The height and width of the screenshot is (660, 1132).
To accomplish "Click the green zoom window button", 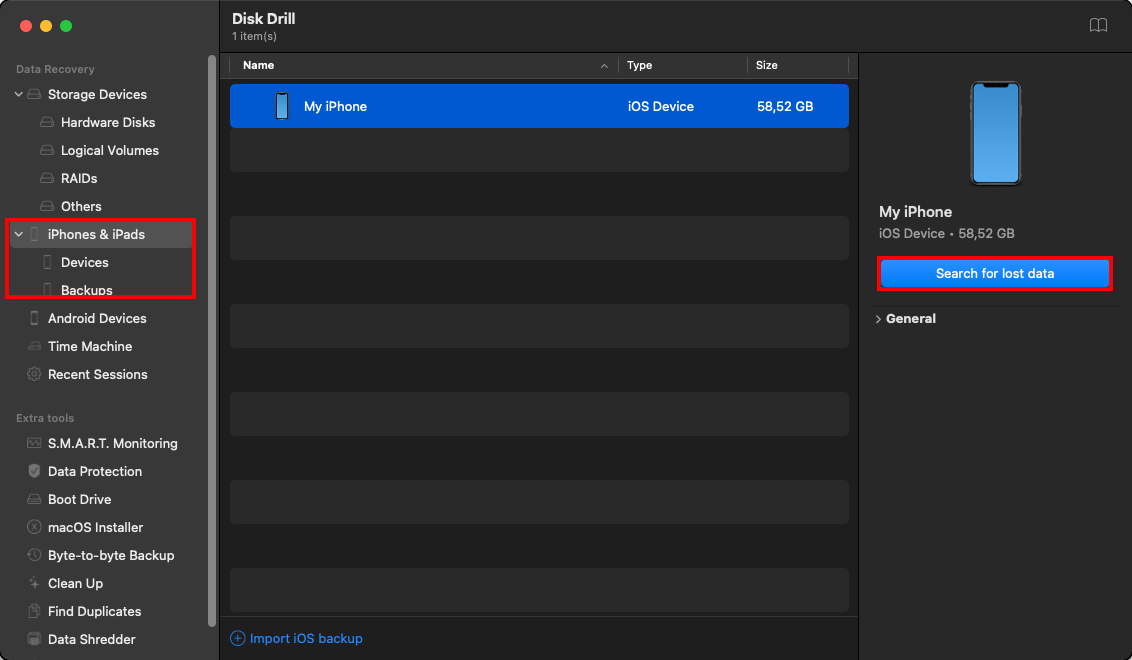I will [66, 26].
